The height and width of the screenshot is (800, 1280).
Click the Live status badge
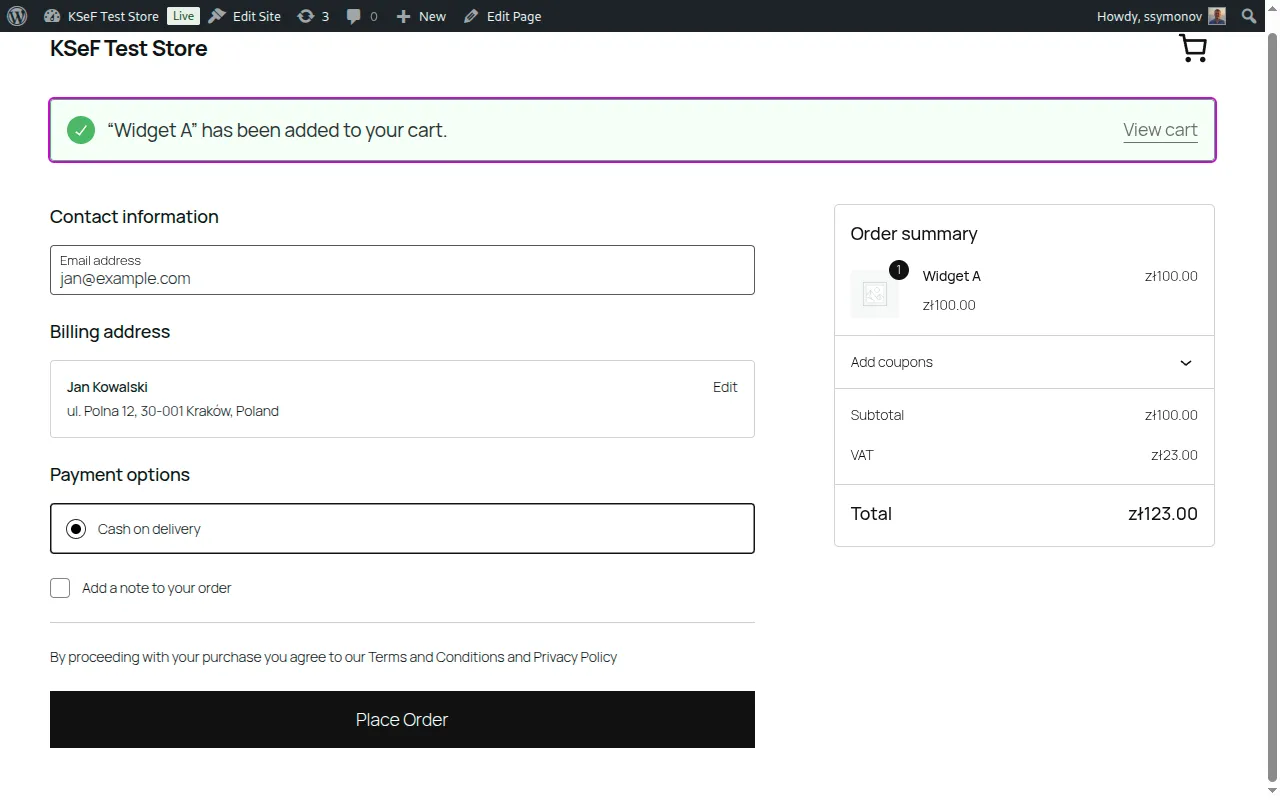click(x=183, y=16)
